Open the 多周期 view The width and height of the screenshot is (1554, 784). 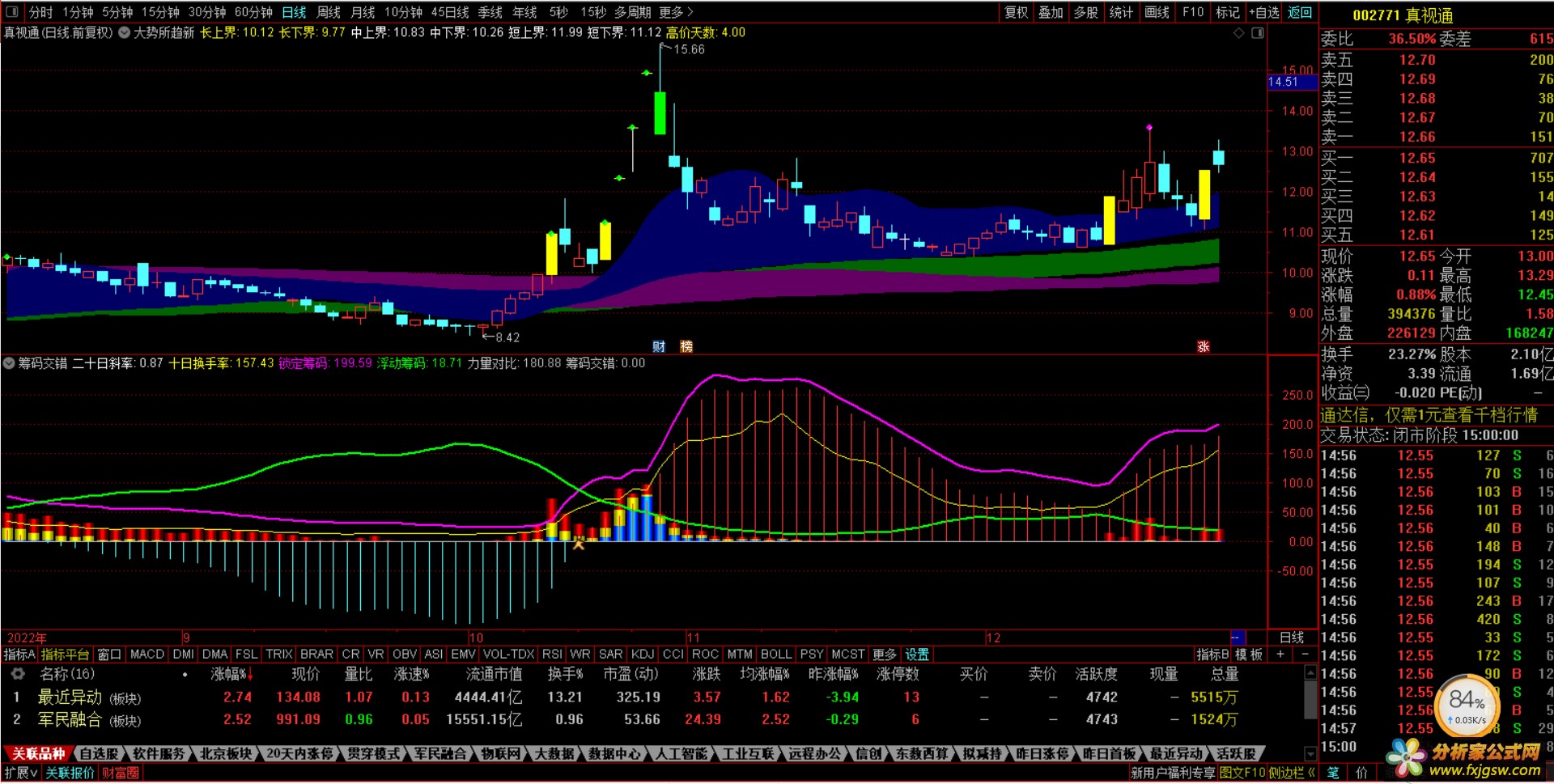633,12
